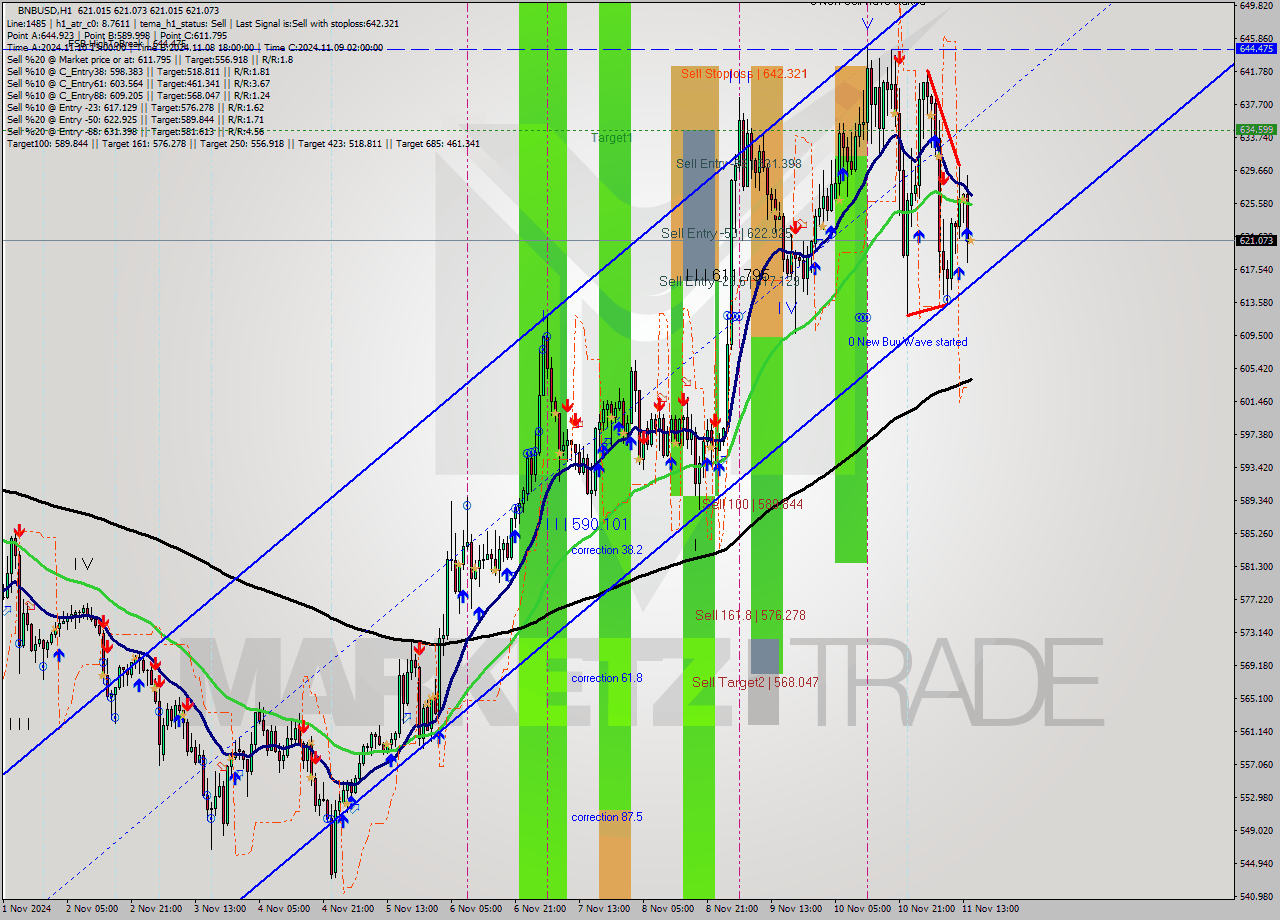Click the '3 Nov 13:00' time axis label
The height and width of the screenshot is (920, 1280).
pos(219,909)
